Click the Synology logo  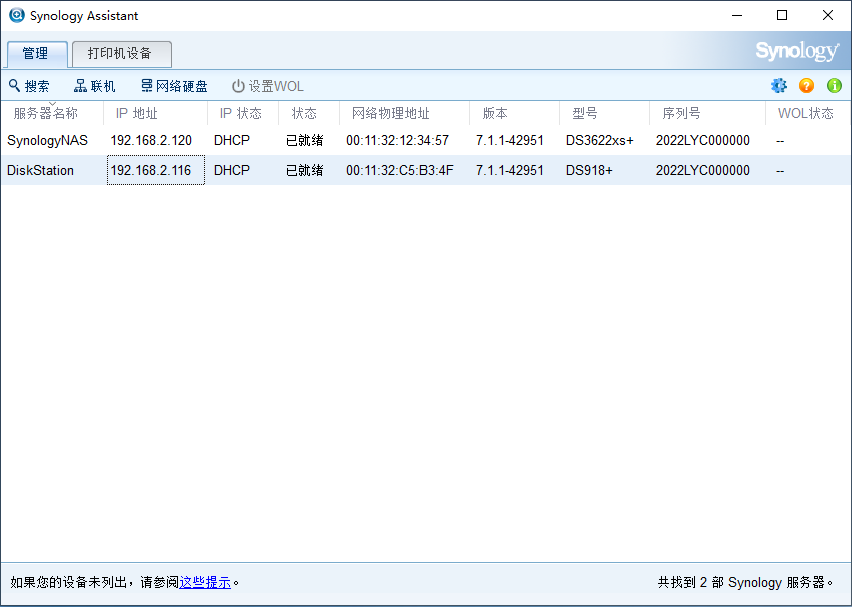(797, 50)
